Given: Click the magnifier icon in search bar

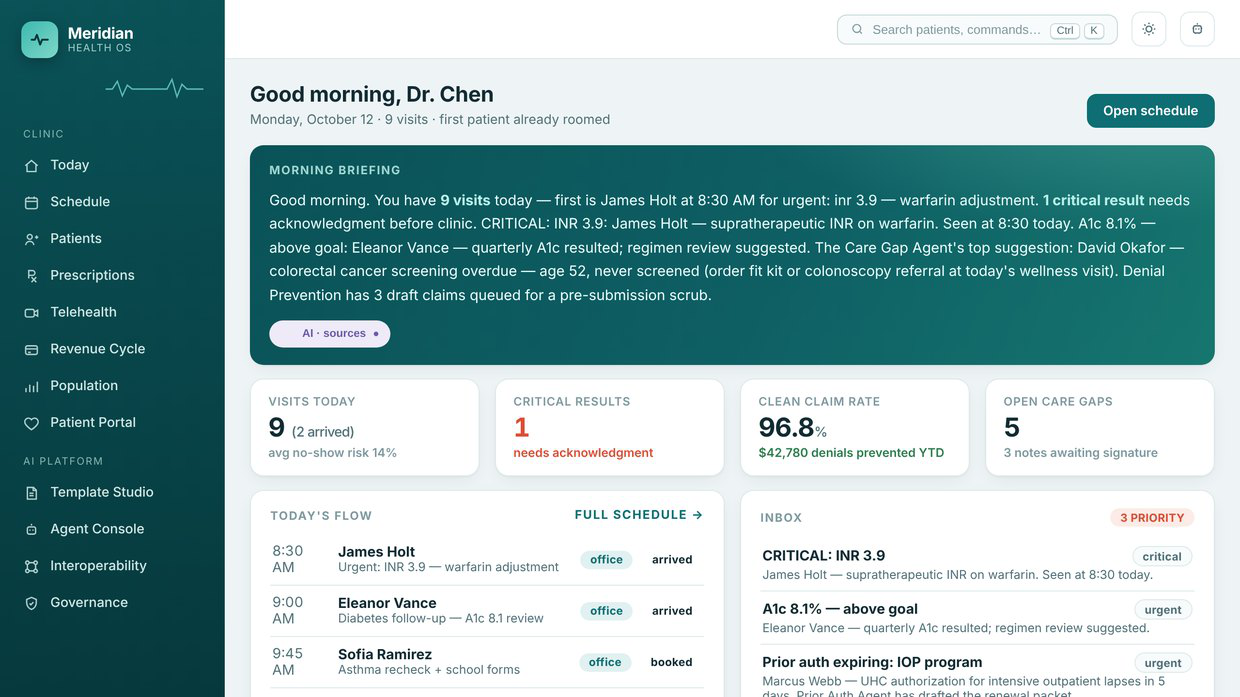Looking at the screenshot, I should coord(857,29).
